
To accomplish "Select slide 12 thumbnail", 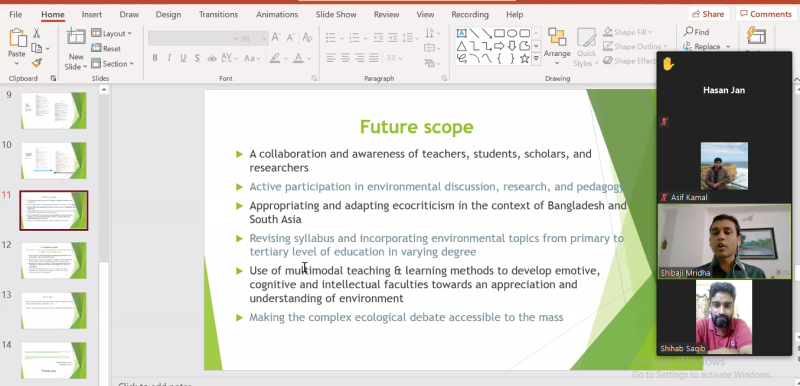I will coord(54,261).
